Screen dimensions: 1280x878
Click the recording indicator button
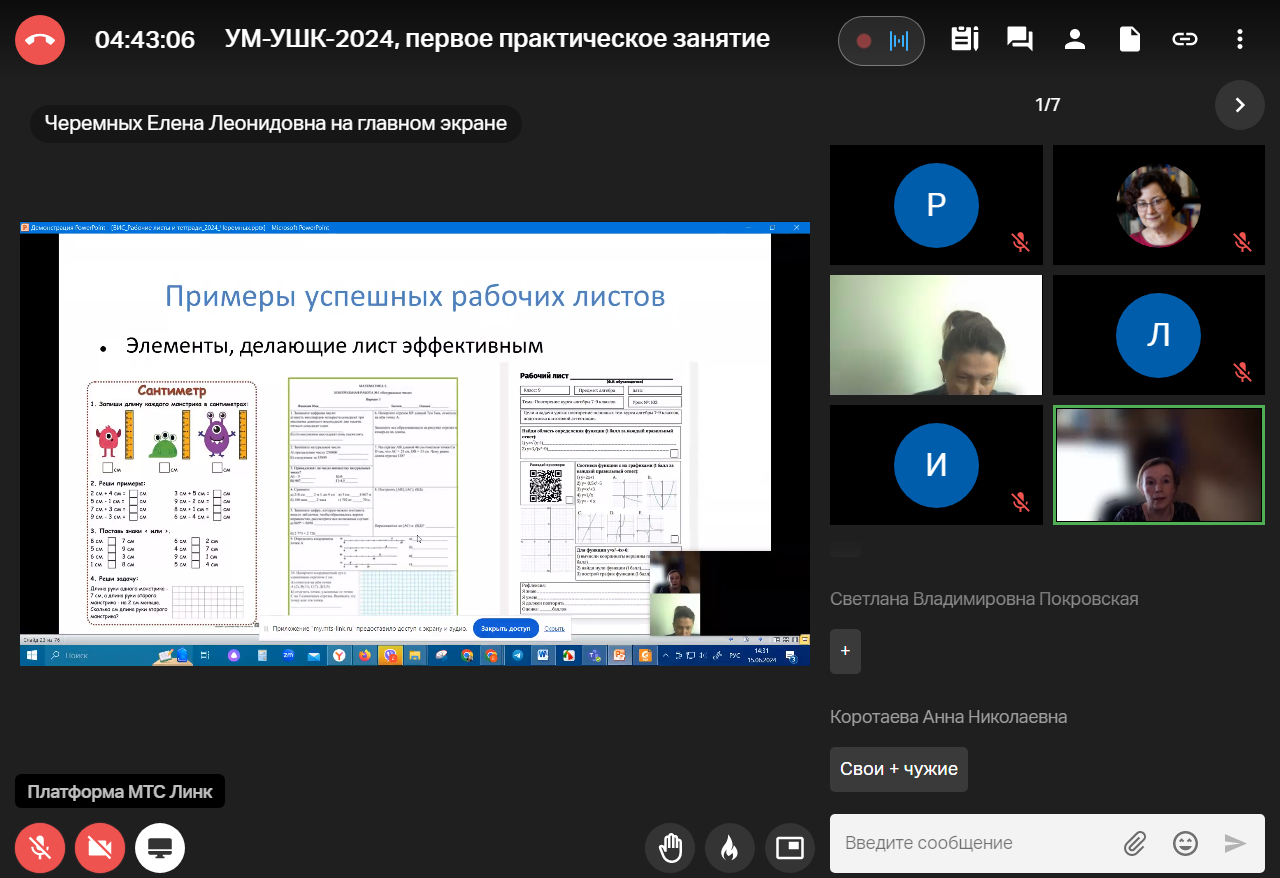(x=881, y=41)
